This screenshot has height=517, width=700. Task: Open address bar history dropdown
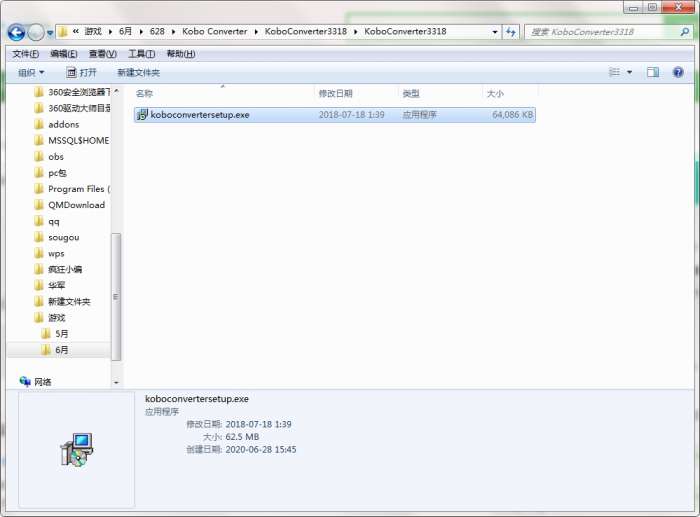coord(495,32)
